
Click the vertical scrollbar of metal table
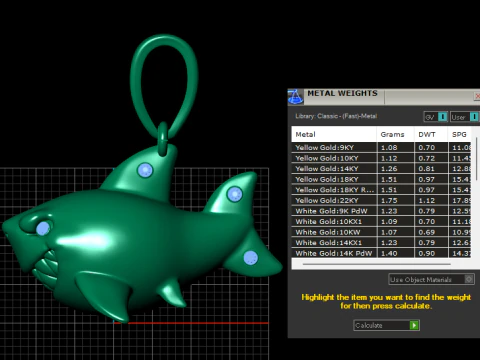click(477, 158)
